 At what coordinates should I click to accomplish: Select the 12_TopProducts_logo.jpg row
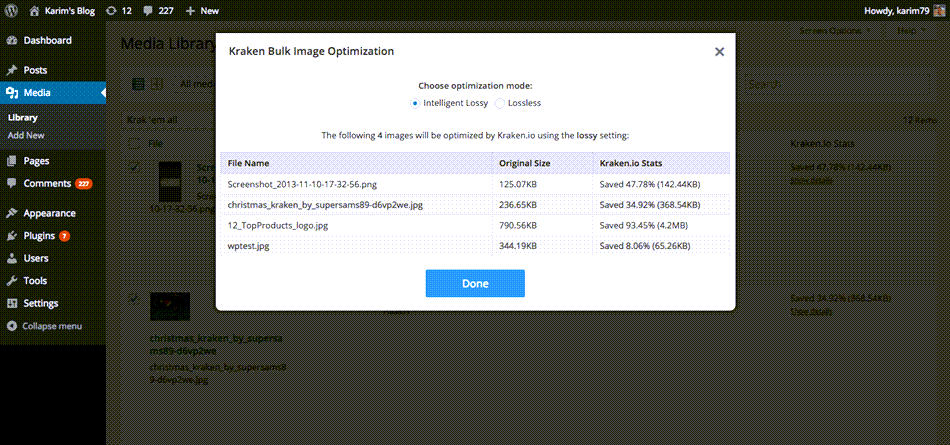click(475, 226)
